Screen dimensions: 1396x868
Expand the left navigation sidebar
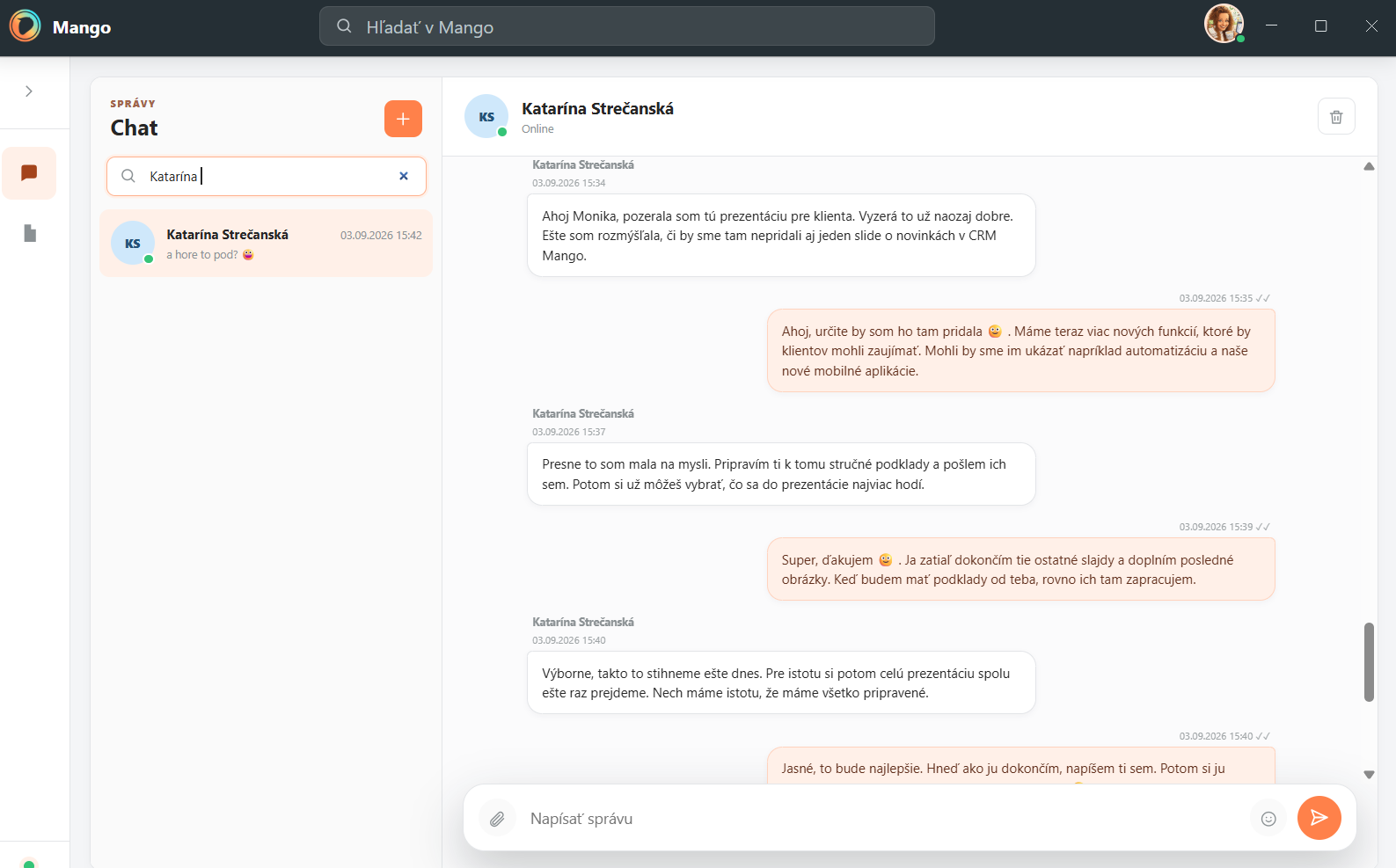pos(29,91)
